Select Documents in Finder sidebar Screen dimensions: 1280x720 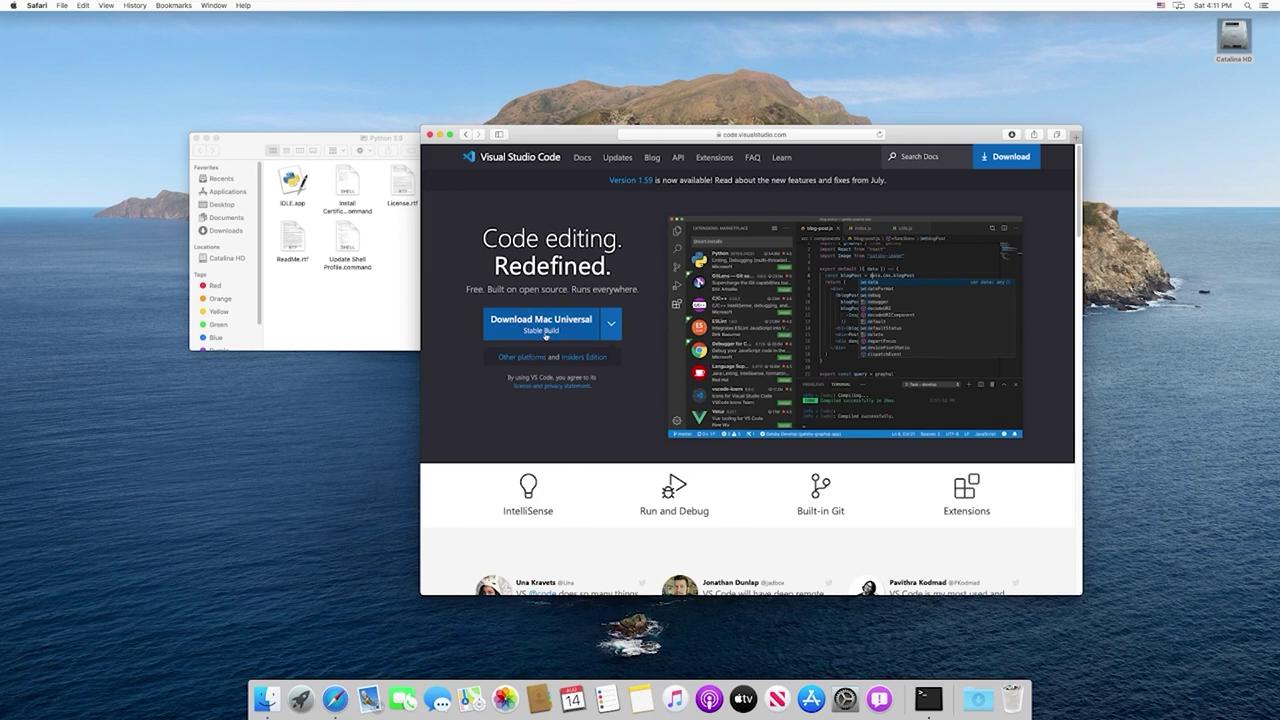pyautogui.click(x=226, y=218)
